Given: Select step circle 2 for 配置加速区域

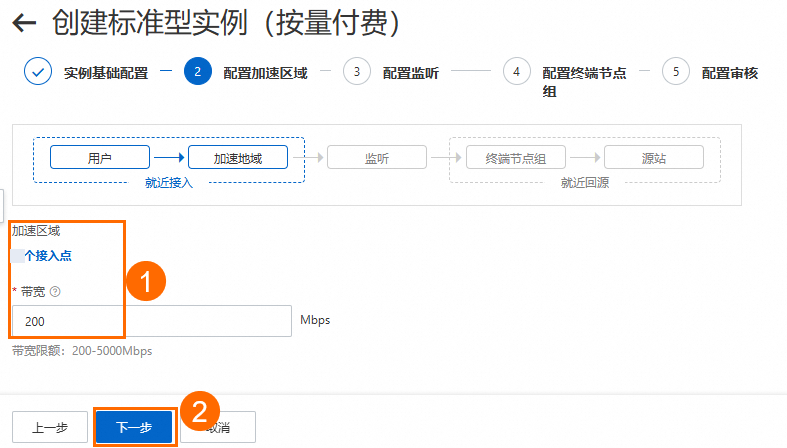Looking at the screenshot, I should [x=198, y=71].
